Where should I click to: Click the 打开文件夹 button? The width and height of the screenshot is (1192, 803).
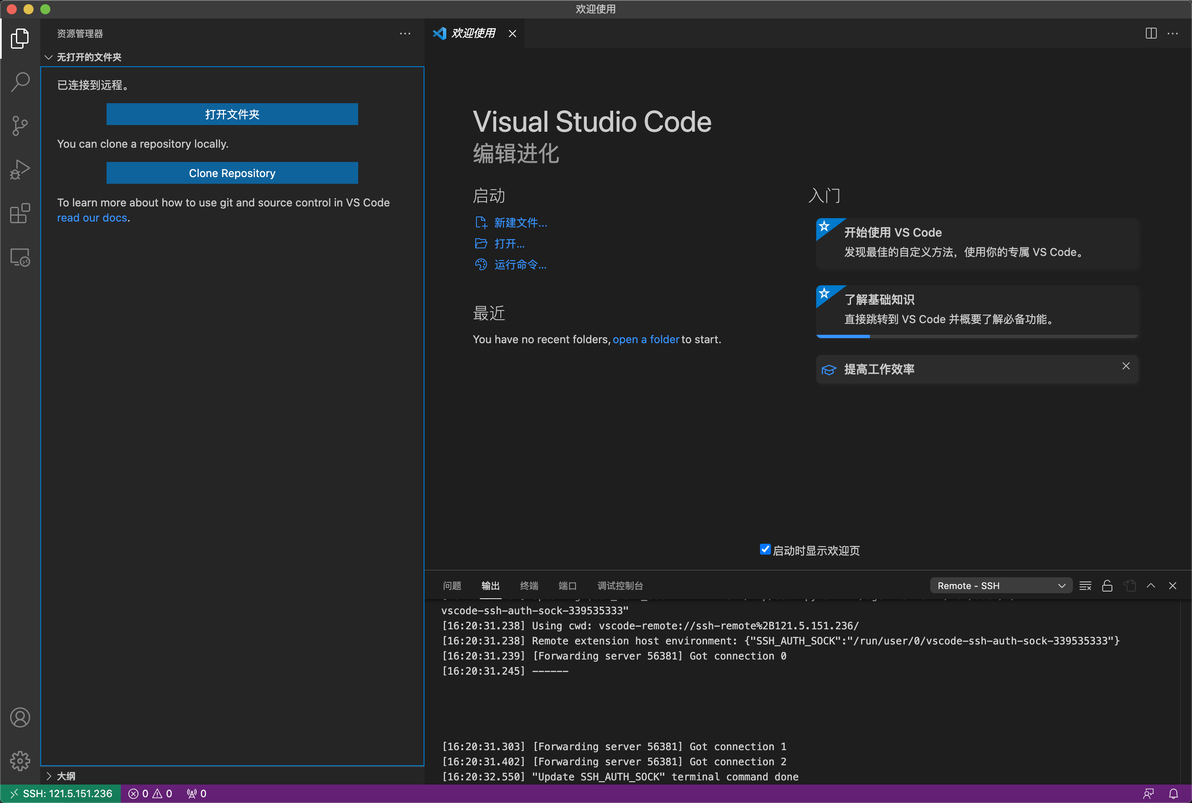232,115
